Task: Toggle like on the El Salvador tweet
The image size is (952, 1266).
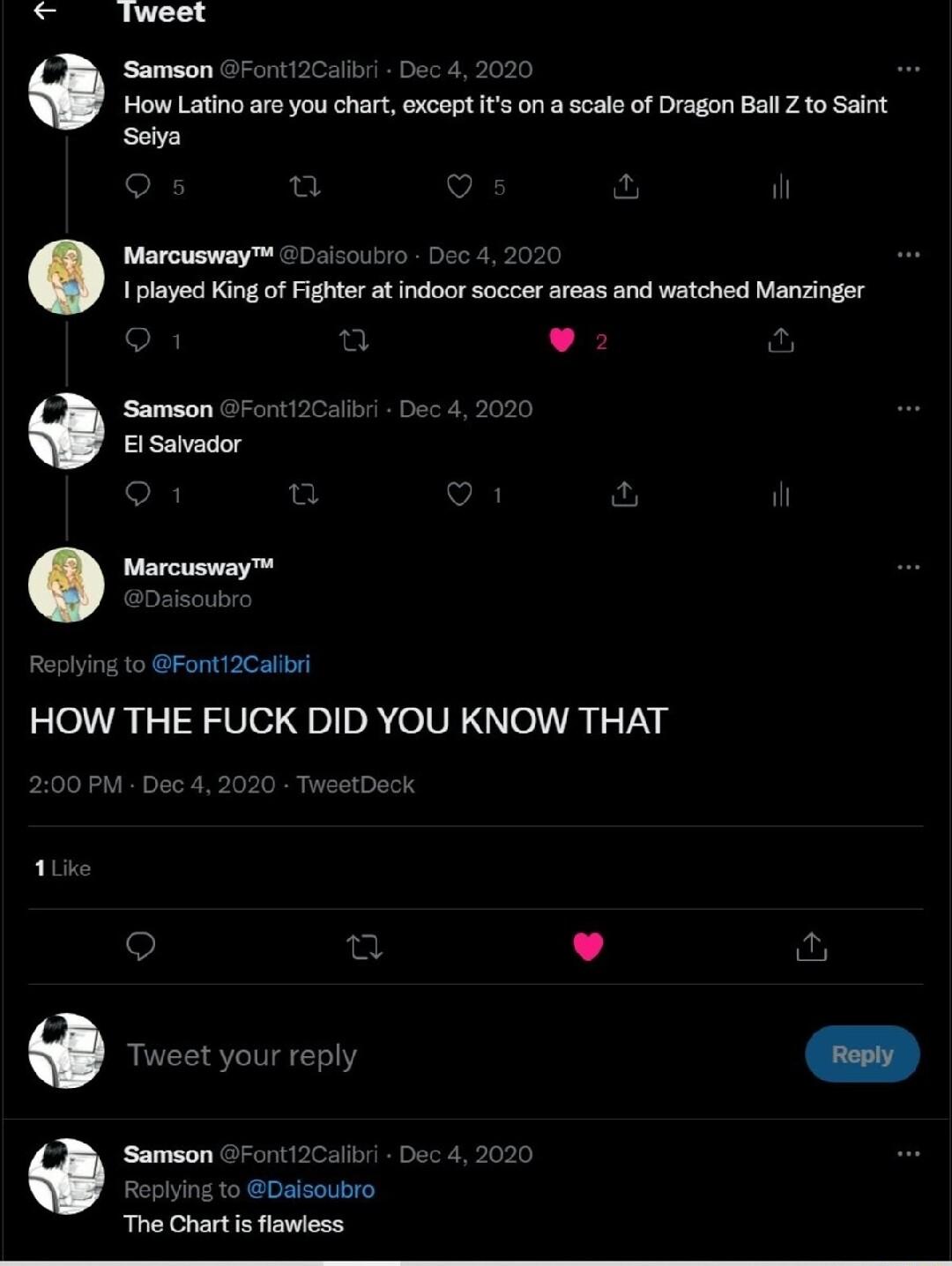Action: coord(460,495)
